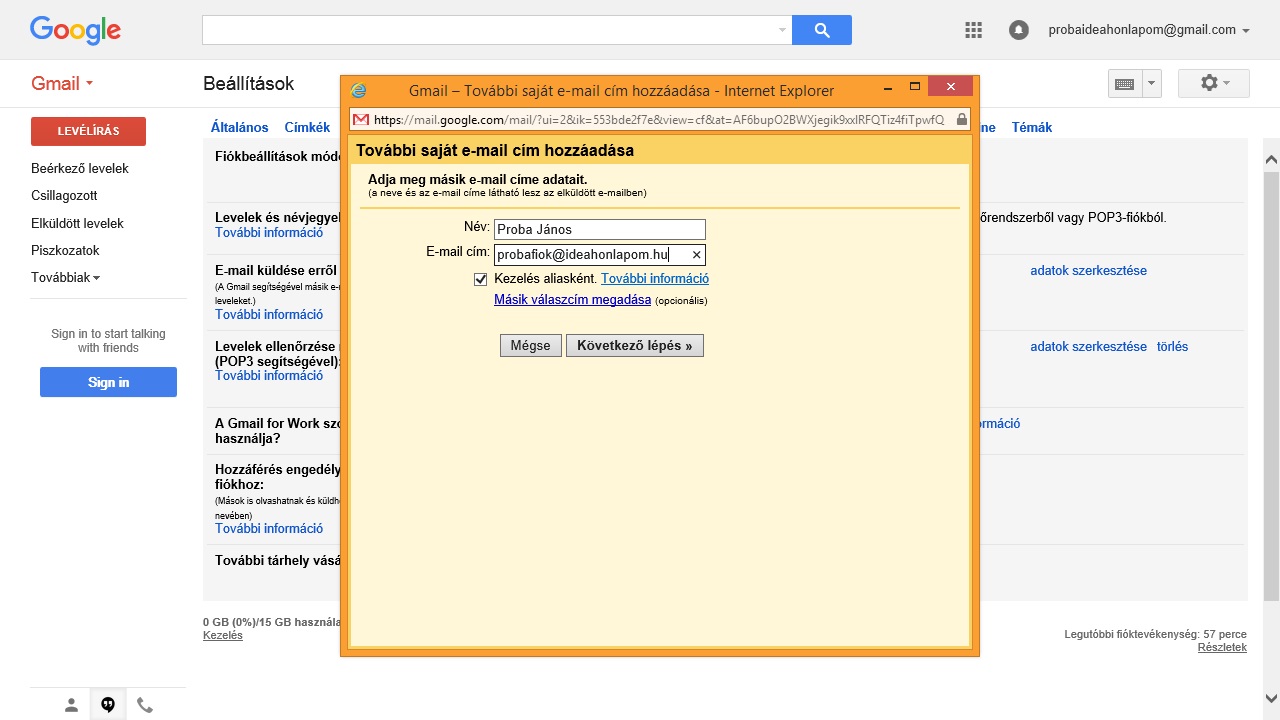The image size is (1280, 720).
Task: Click the törlés link
Action: (x=1172, y=346)
